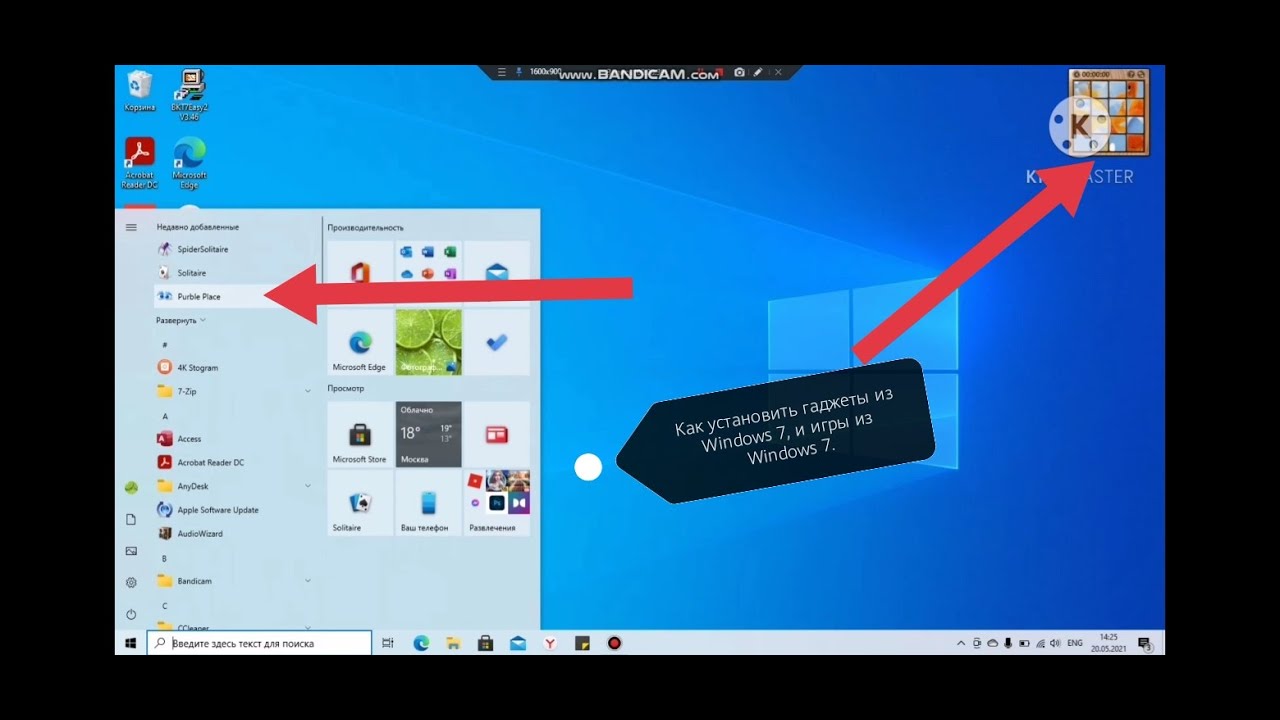Open Mail from the taskbar
The height and width of the screenshot is (720, 1280).
(x=517, y=643)
